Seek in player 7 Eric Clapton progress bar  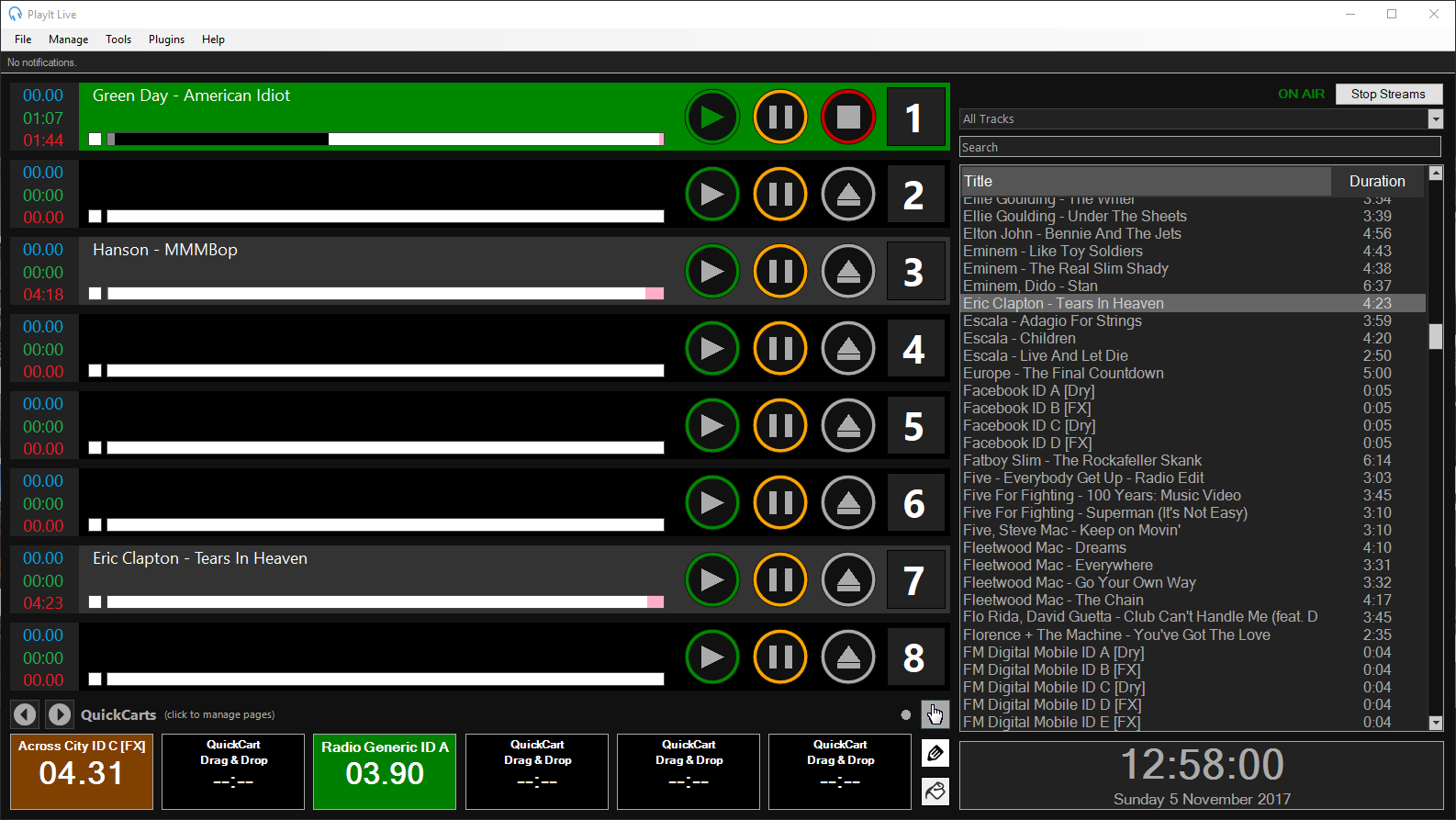click(x=386, y=602)
